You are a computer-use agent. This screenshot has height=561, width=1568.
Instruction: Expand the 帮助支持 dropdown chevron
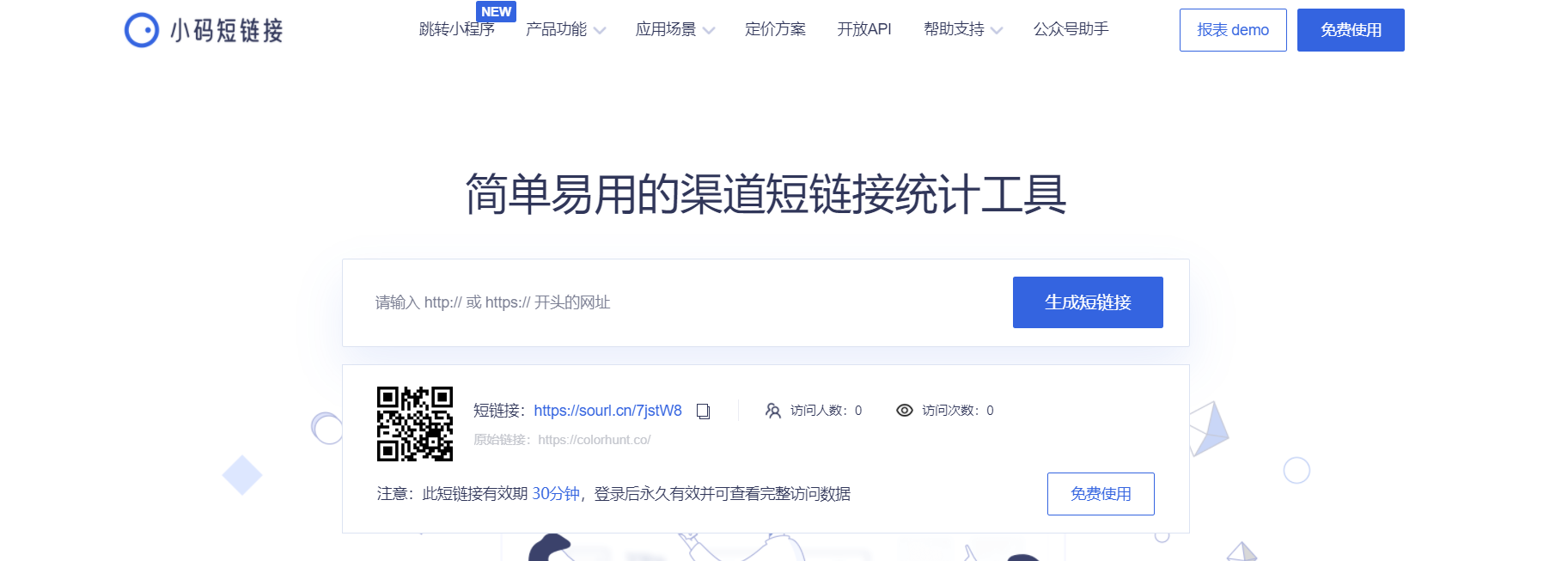pyautogui.click(x=997, y=31)
